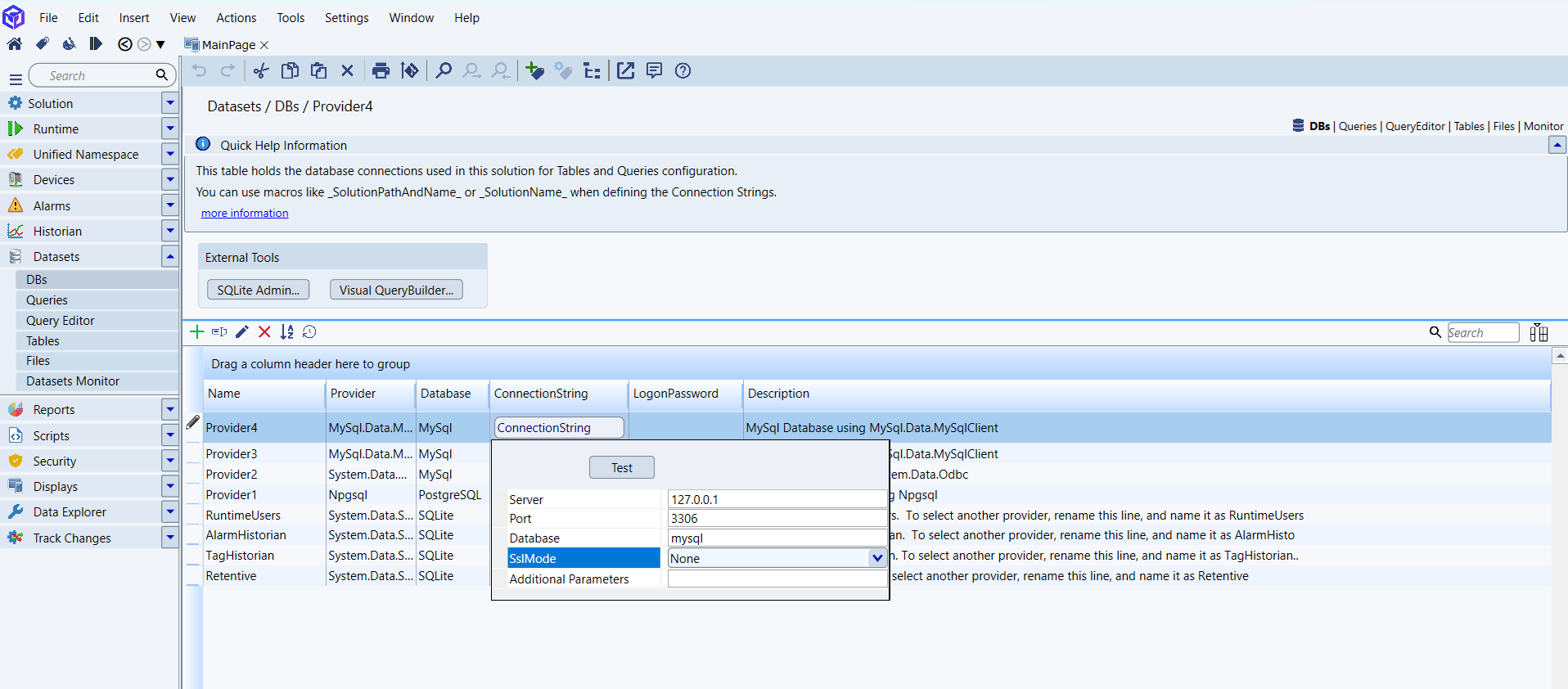This screenshot has height=689, width=1568.
Task: Click the help question mark icon
Action: tap(683, 70)
